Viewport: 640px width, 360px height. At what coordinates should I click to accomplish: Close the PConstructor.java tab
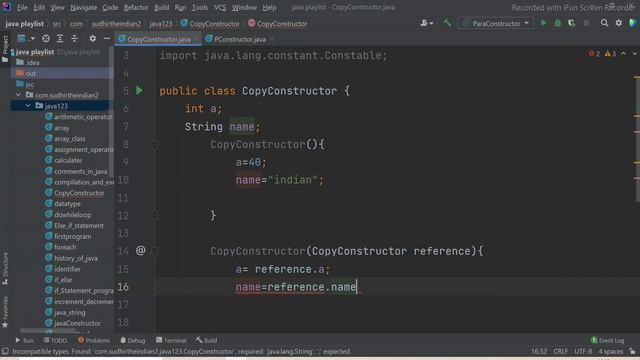272,39
